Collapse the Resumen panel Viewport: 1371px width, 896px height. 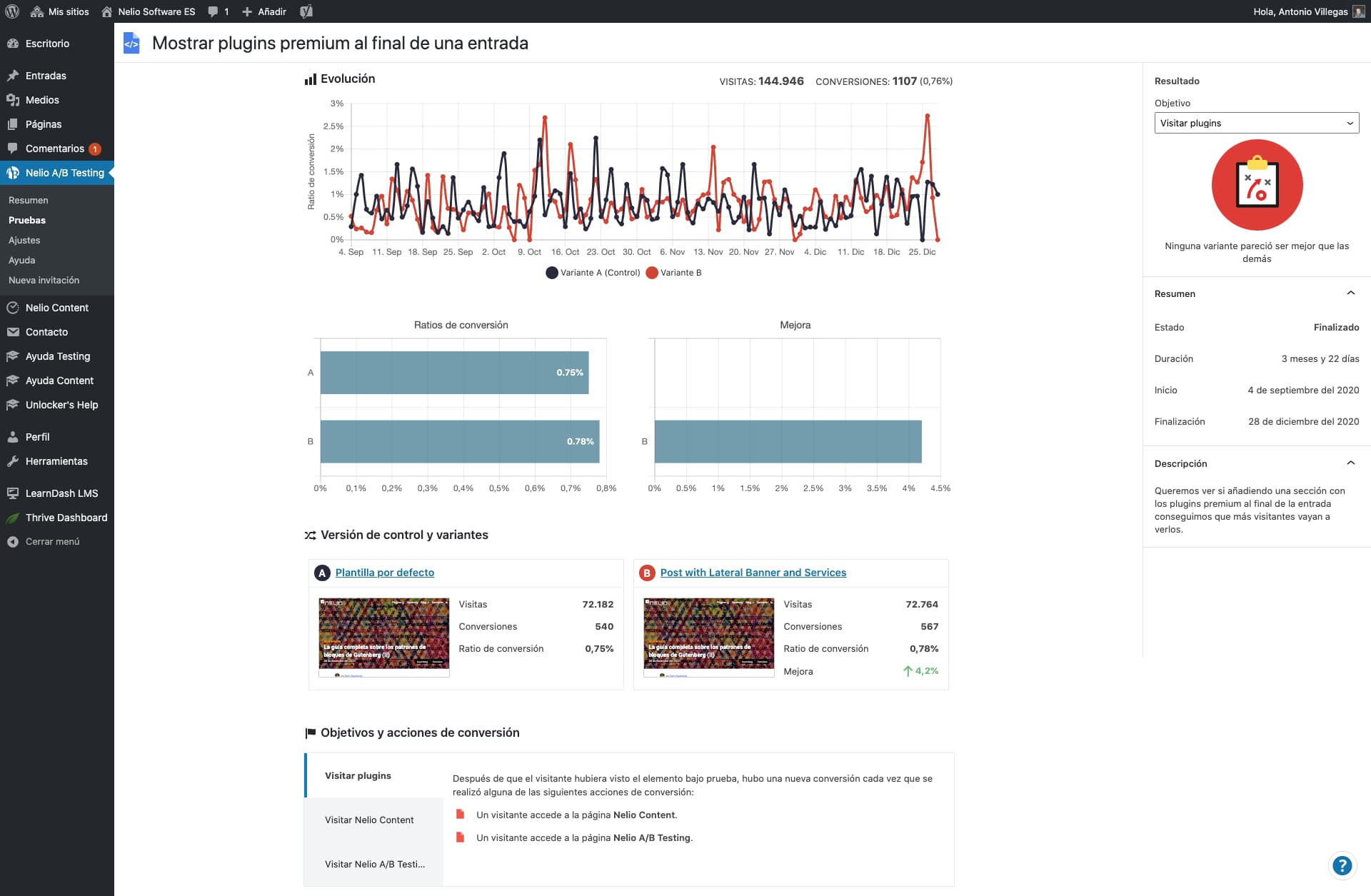1350,293
